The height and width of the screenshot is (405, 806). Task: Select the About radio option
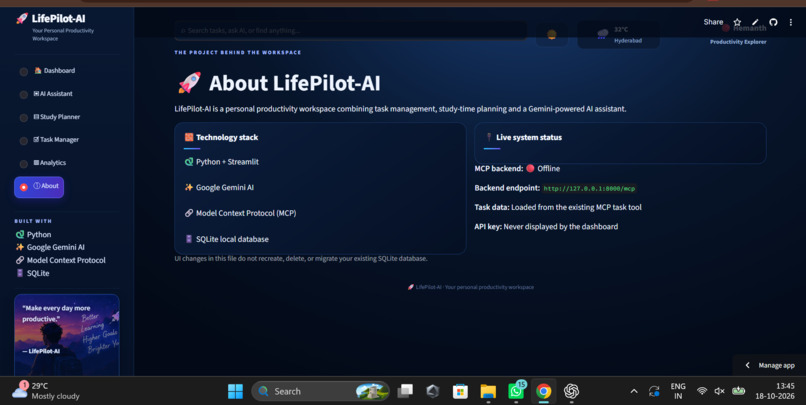pyautogui.click(x=24, y=187)
